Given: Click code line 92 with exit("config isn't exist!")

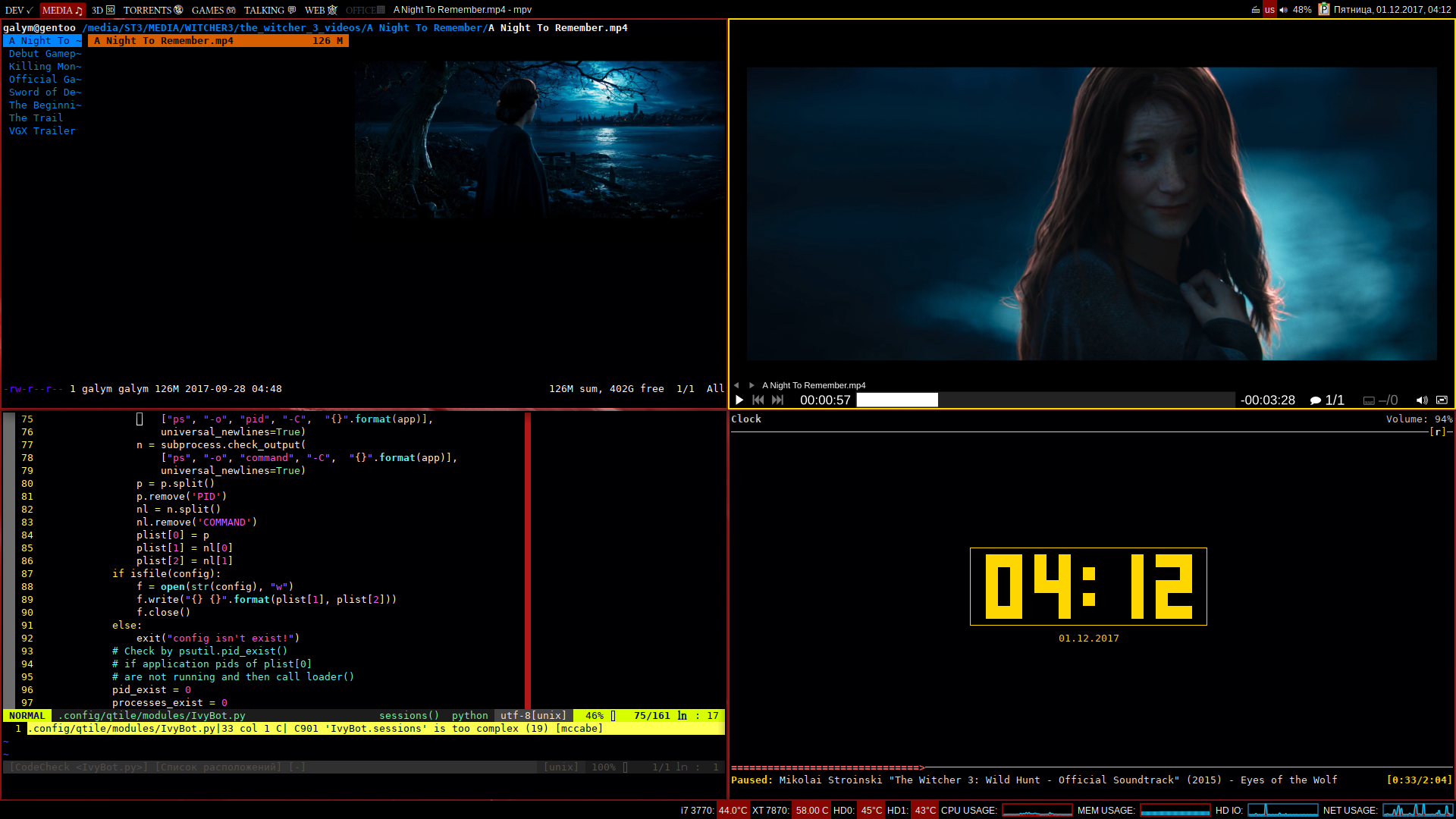Looking at the screenshot, I should click(218, 639).
